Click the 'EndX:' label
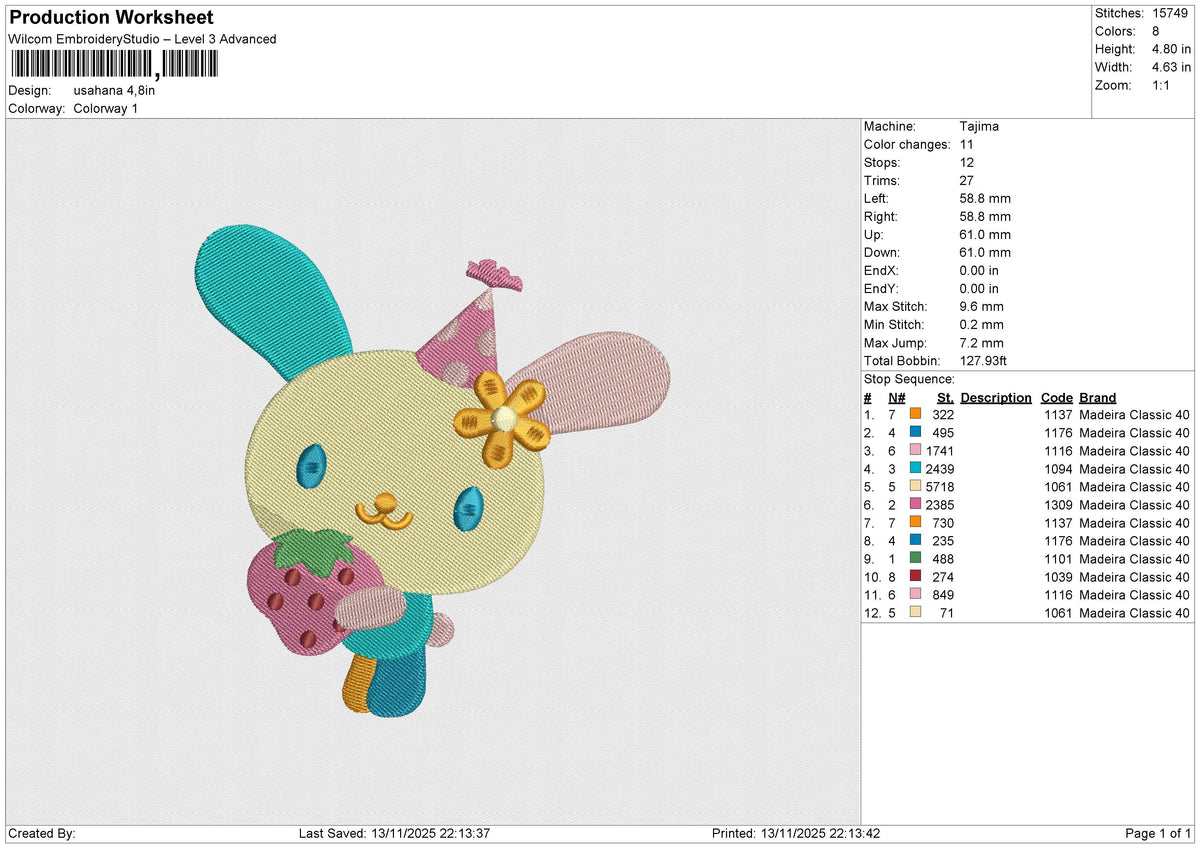The height and width of the screenshot is (848, 1200). click(x=881, y=271)
